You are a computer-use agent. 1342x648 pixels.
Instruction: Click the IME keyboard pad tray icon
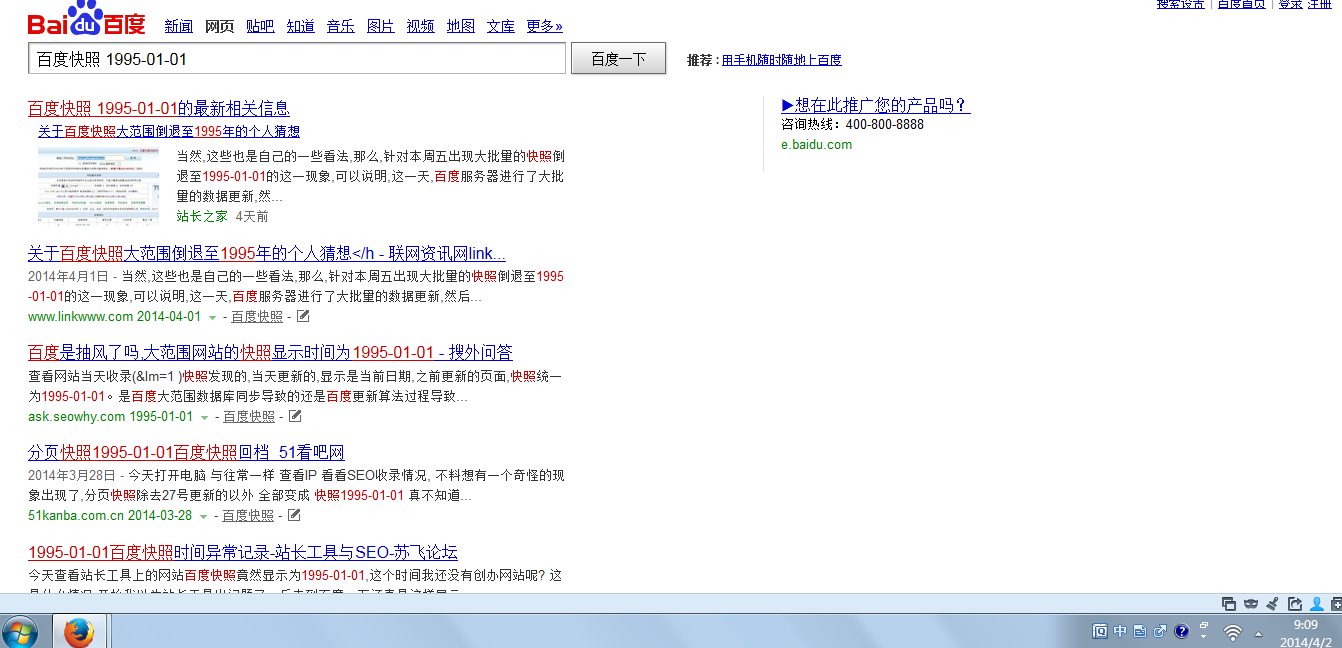tap(1140, 631)
